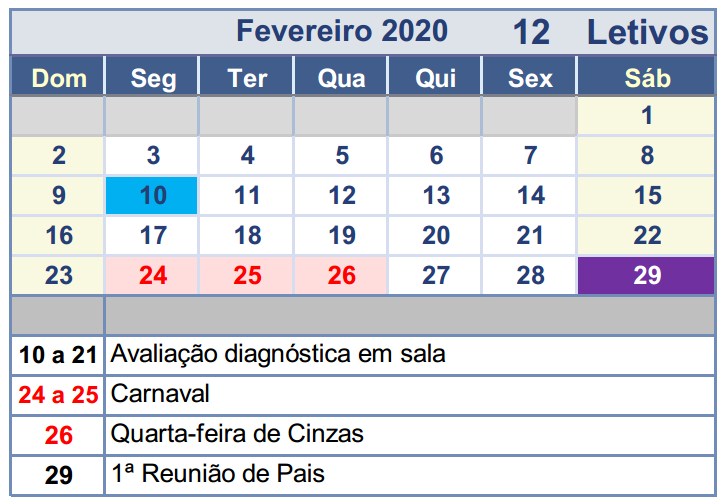This screenshot has height=504, width=726.
Task: Select the blue highlighted day 10
Action: coord(152,195)
